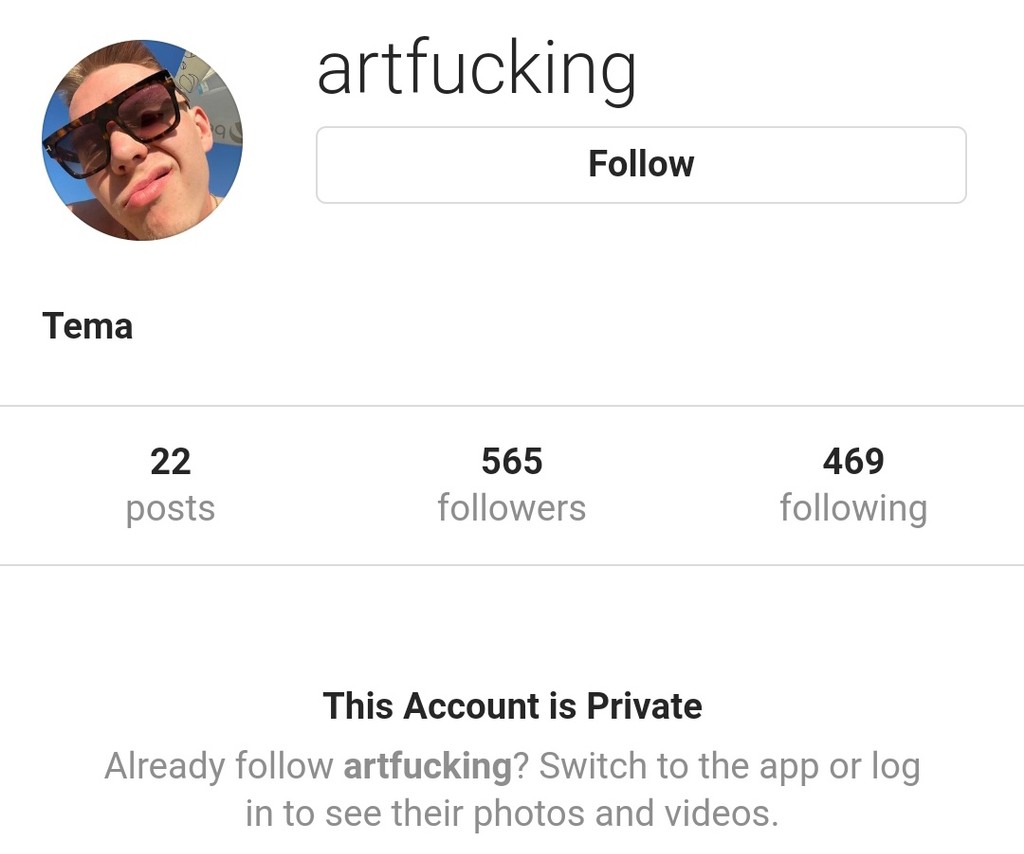Open the round profile picture

pyautogui.click(x=142, y=140)
